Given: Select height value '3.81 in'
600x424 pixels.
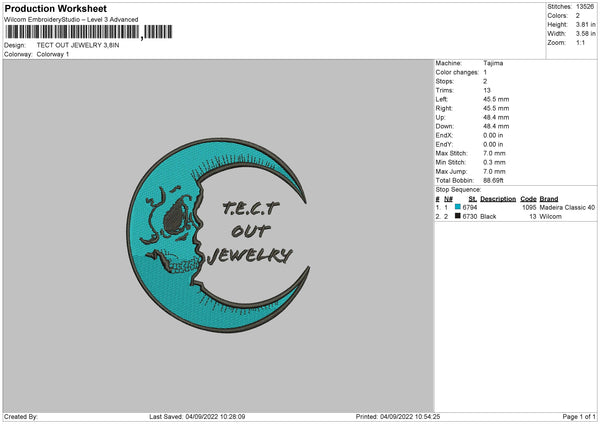Looking at the screenshot, I should [585, 24].
